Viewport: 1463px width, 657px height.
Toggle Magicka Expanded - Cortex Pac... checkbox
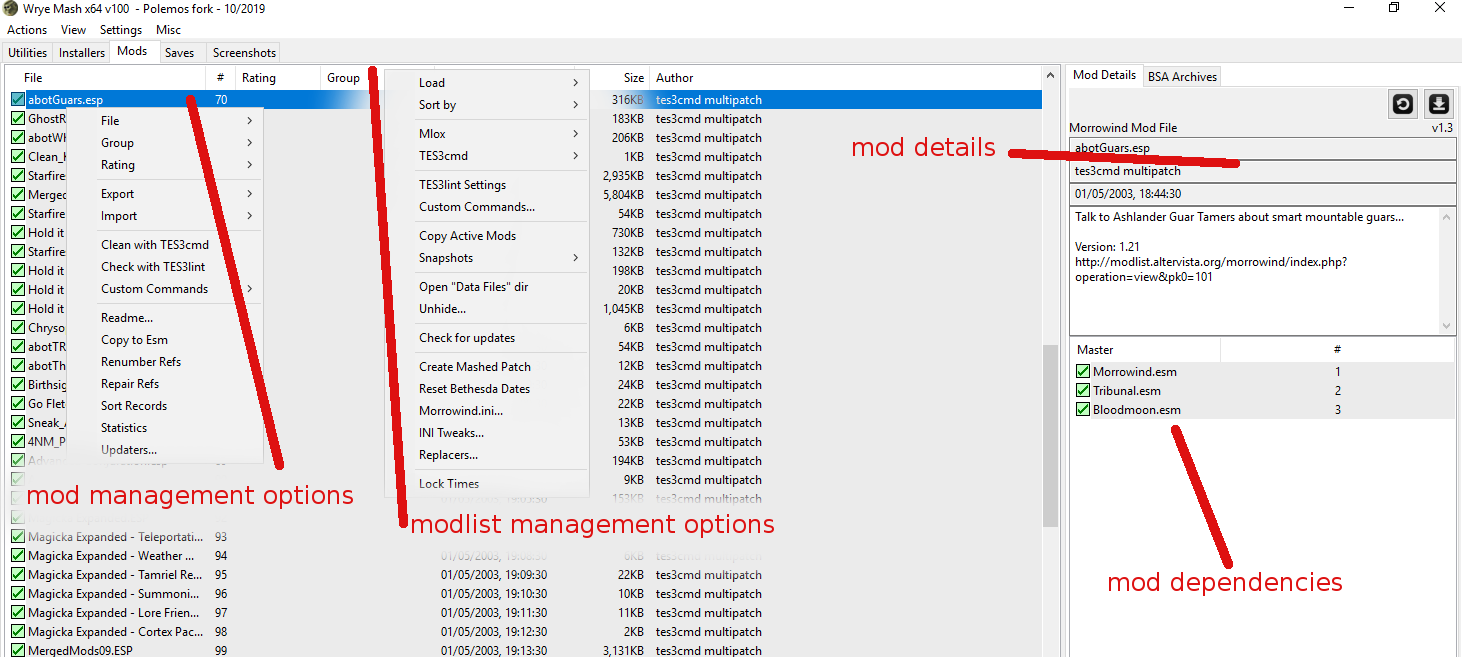(18, 632)
